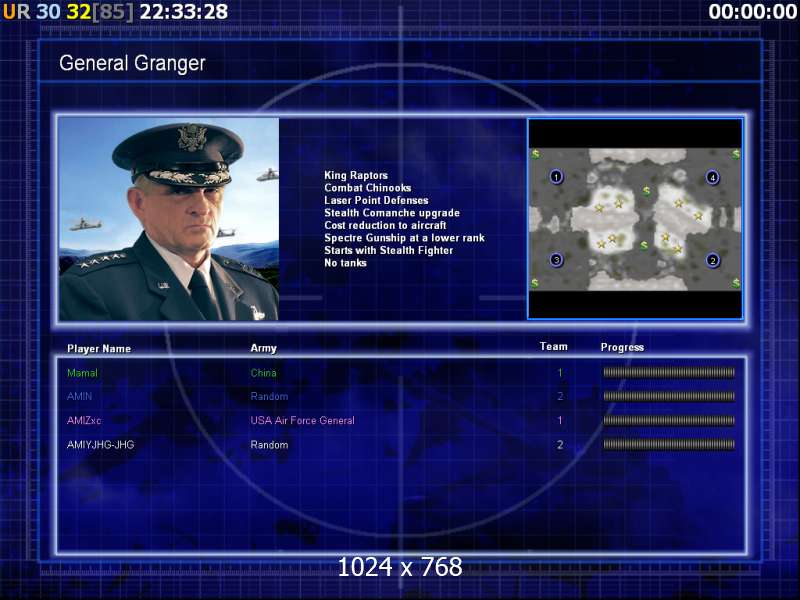Click Mamal's loading progress bar
The image size is (800, 600).
pyautogui.click(x=669, y=372)
